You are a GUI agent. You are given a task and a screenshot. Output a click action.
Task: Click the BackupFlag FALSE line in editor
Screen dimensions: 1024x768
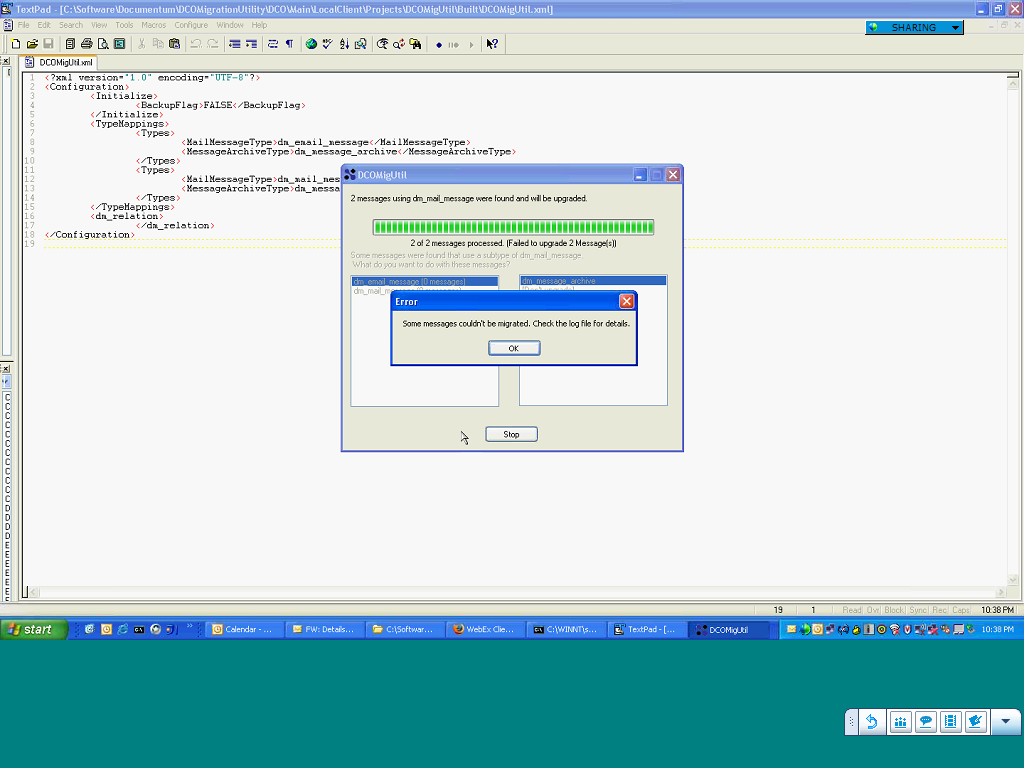click(221, 105)
